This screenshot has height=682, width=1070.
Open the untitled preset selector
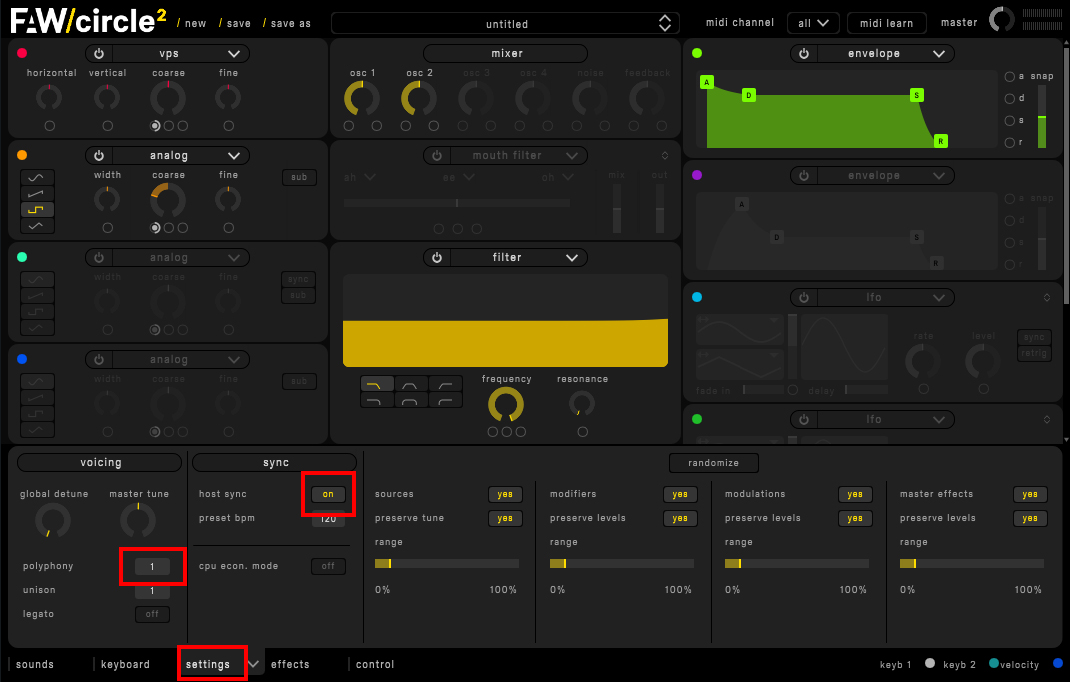(505, 24)
